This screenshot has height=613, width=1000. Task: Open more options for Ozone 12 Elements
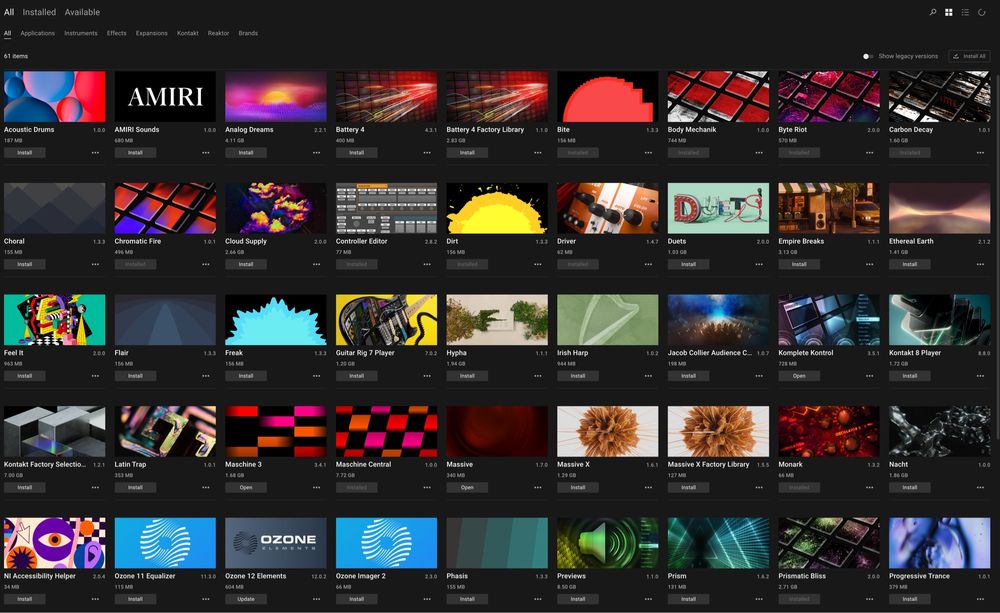(x=316, y=600)
